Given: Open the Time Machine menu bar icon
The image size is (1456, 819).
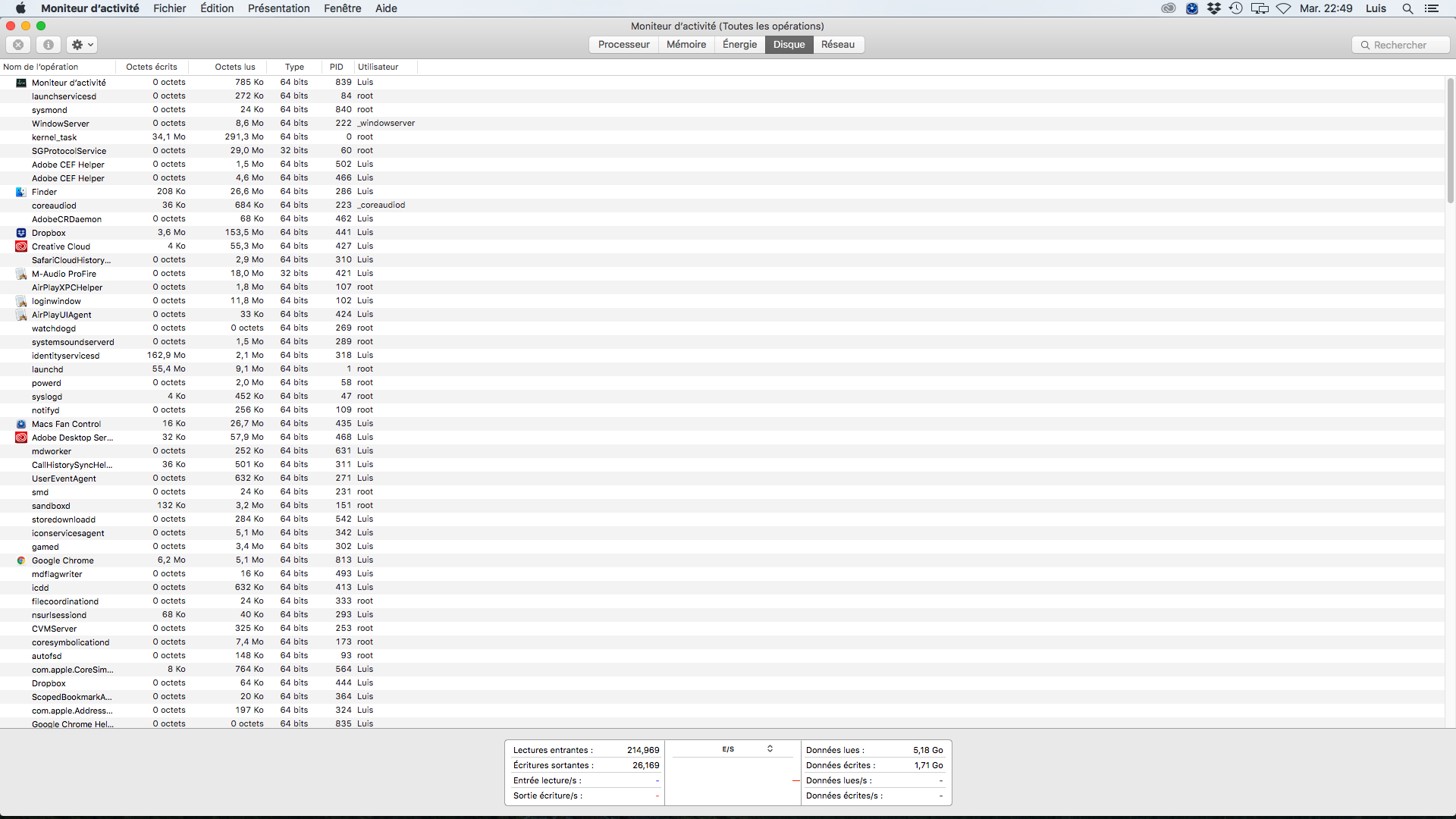Looking at the screenshot, I should [x=1236, y=8].
